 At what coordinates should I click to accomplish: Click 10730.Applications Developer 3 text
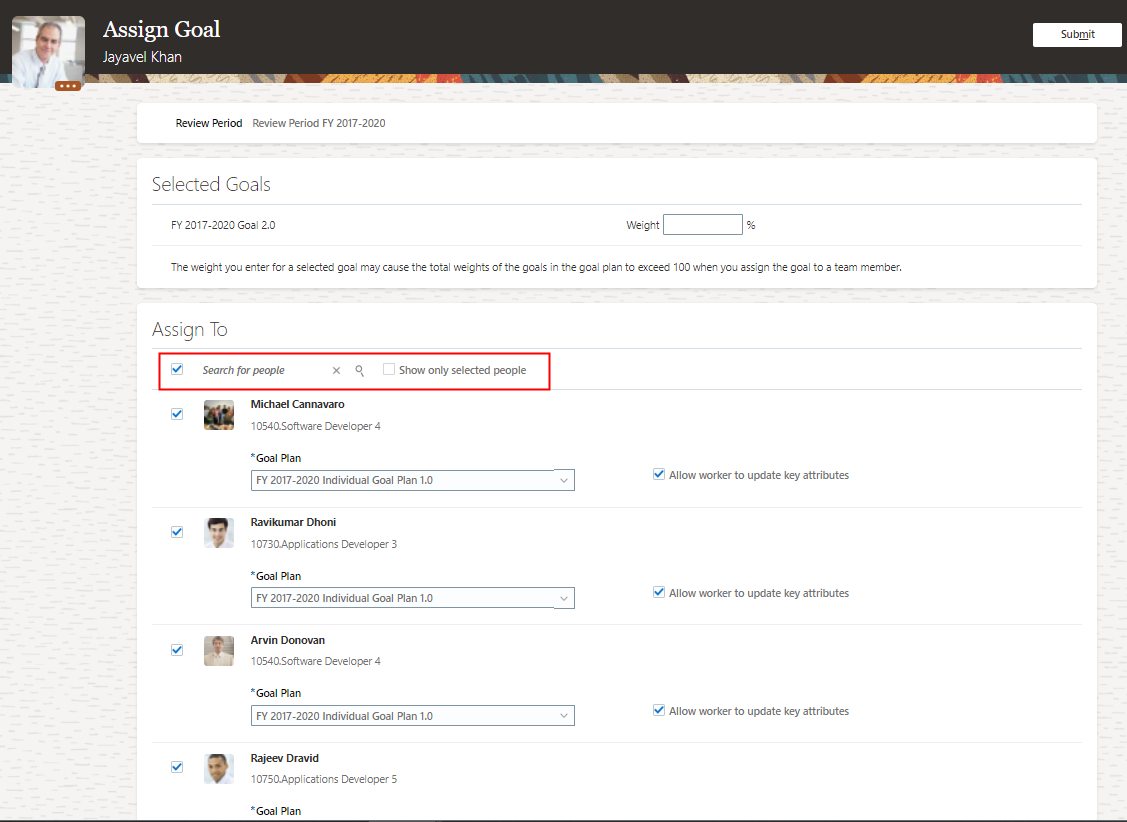(323, 544)
